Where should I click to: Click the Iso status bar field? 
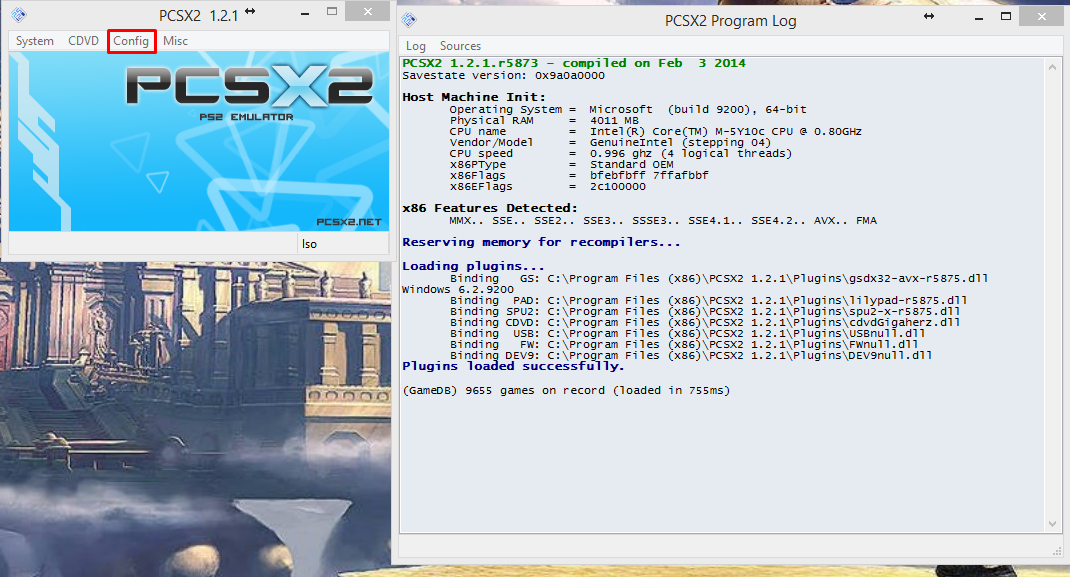tap(343, 243)
